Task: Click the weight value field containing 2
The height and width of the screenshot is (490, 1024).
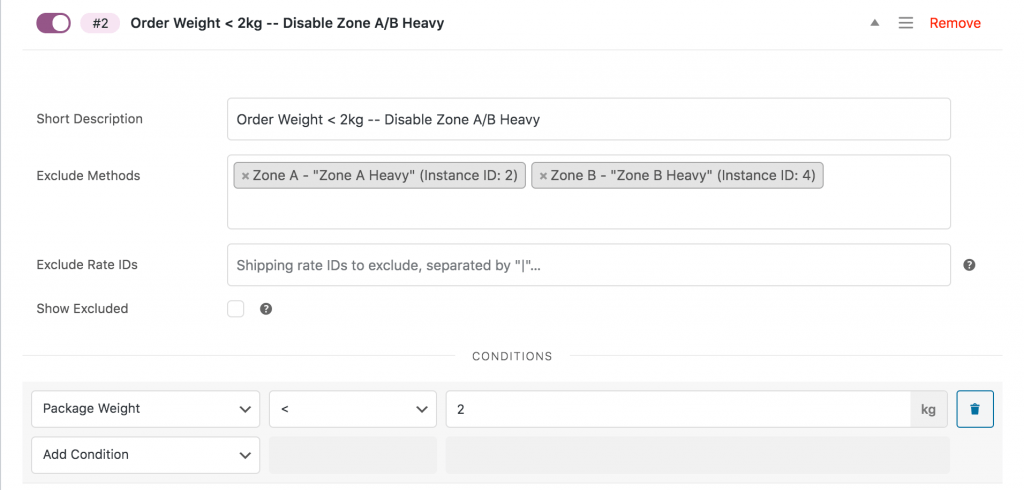Action: point(678,409)
